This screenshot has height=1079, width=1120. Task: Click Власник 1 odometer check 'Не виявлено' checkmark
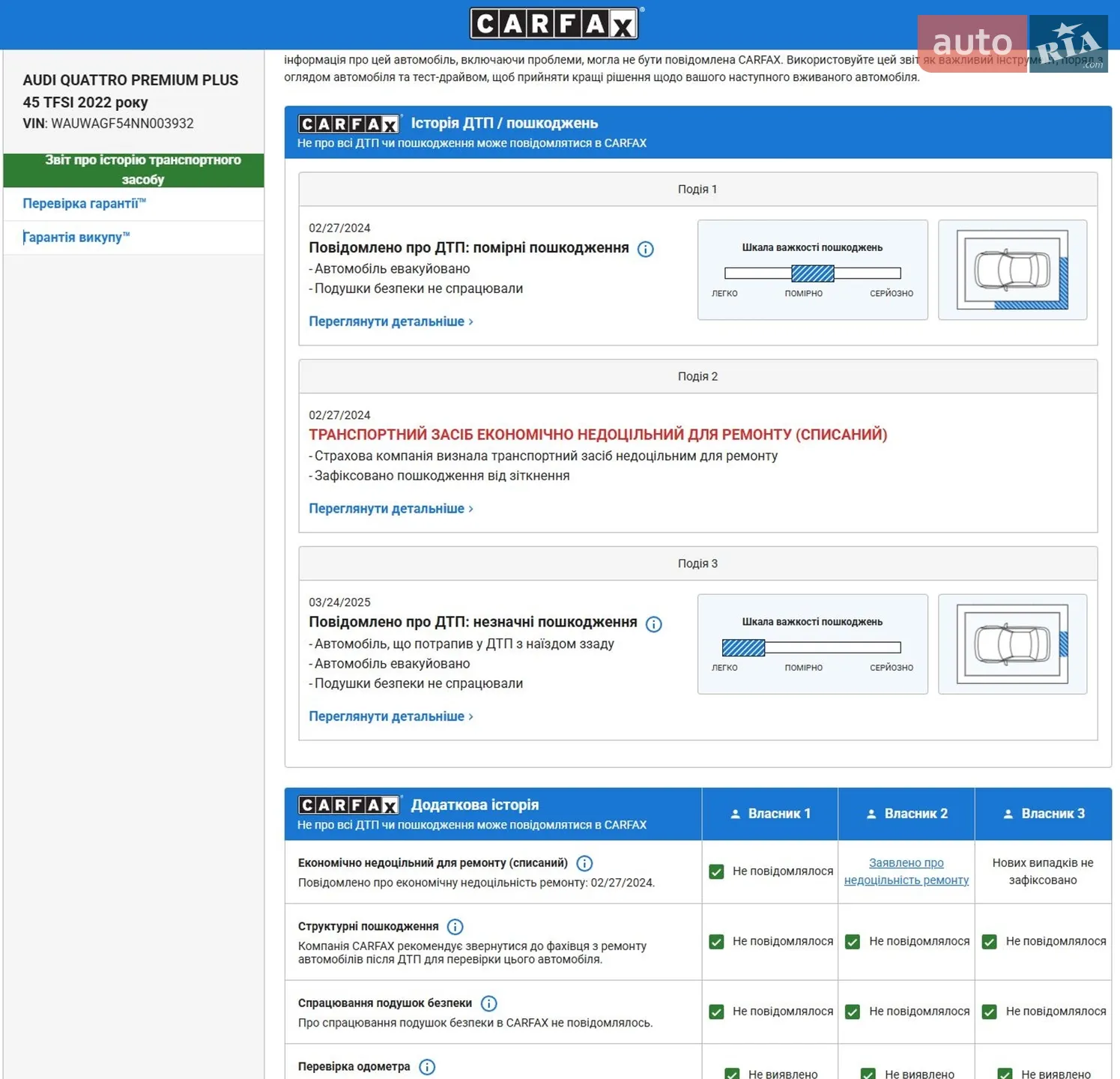pyautogui.click(x=733, y=1075)
